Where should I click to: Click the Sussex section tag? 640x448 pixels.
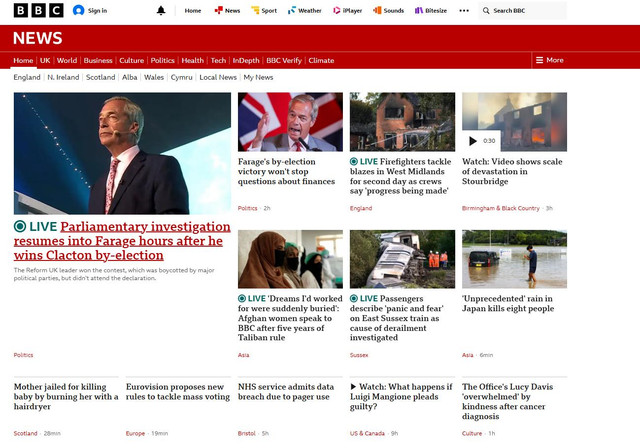coord(359,355)
